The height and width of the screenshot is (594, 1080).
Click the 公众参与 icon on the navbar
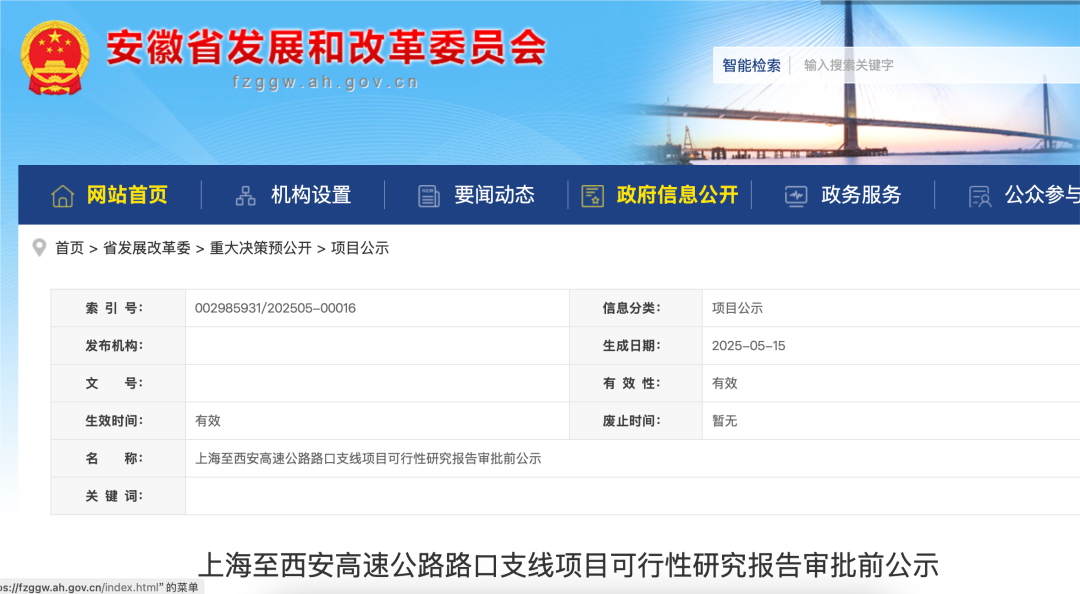coord(977,194)
